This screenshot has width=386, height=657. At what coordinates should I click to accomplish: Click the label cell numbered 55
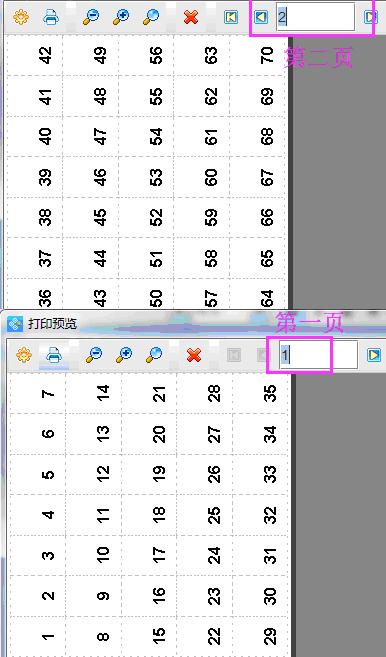tap(146, 96)
